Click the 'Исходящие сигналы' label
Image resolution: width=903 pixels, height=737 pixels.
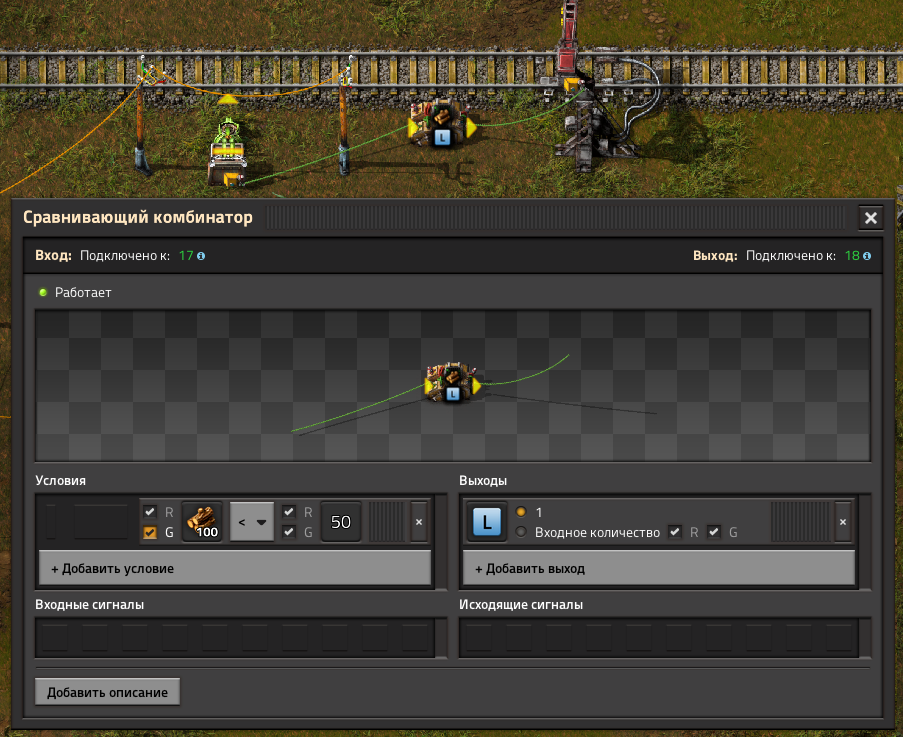[x=521, y=605]
